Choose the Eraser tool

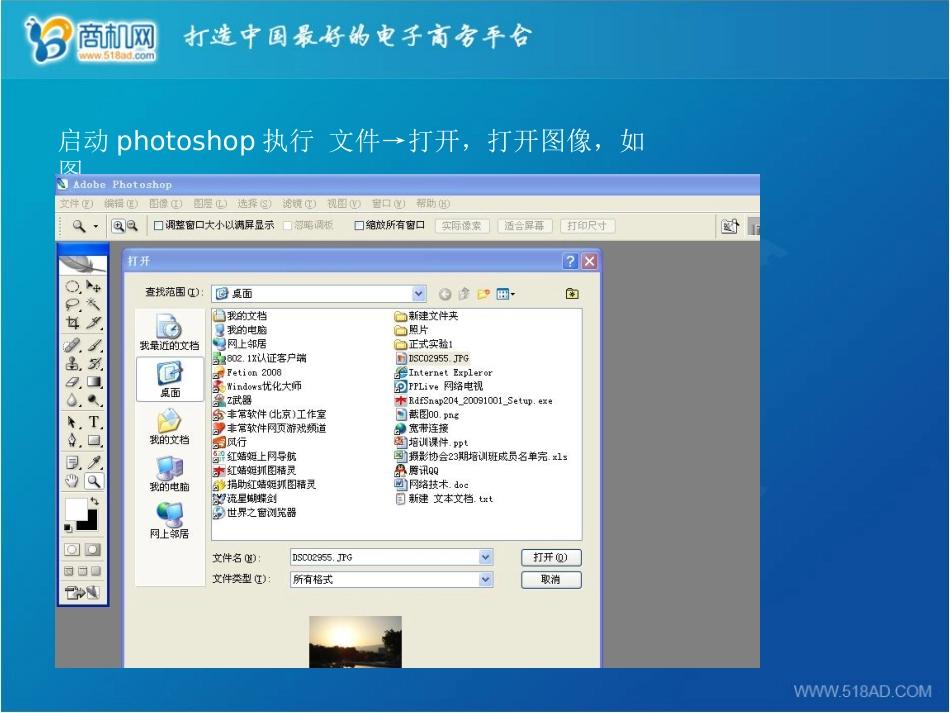point(73,381)
